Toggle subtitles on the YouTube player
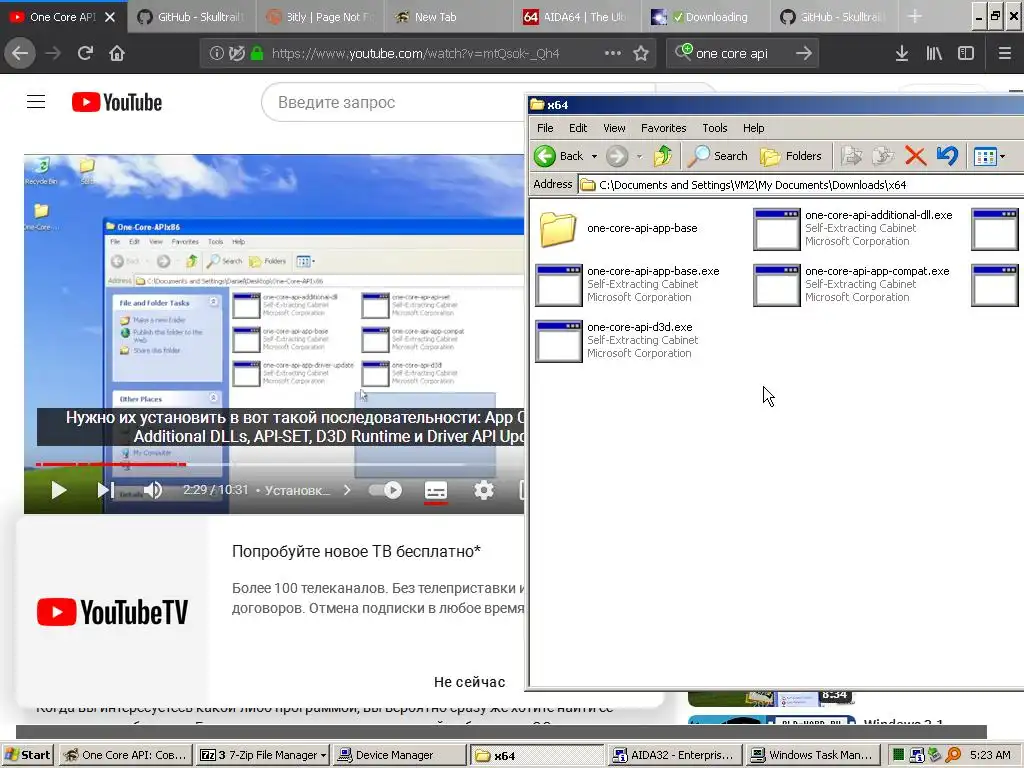The width and height of the screenshot is (1024, 768). click(x=436, y=490)
